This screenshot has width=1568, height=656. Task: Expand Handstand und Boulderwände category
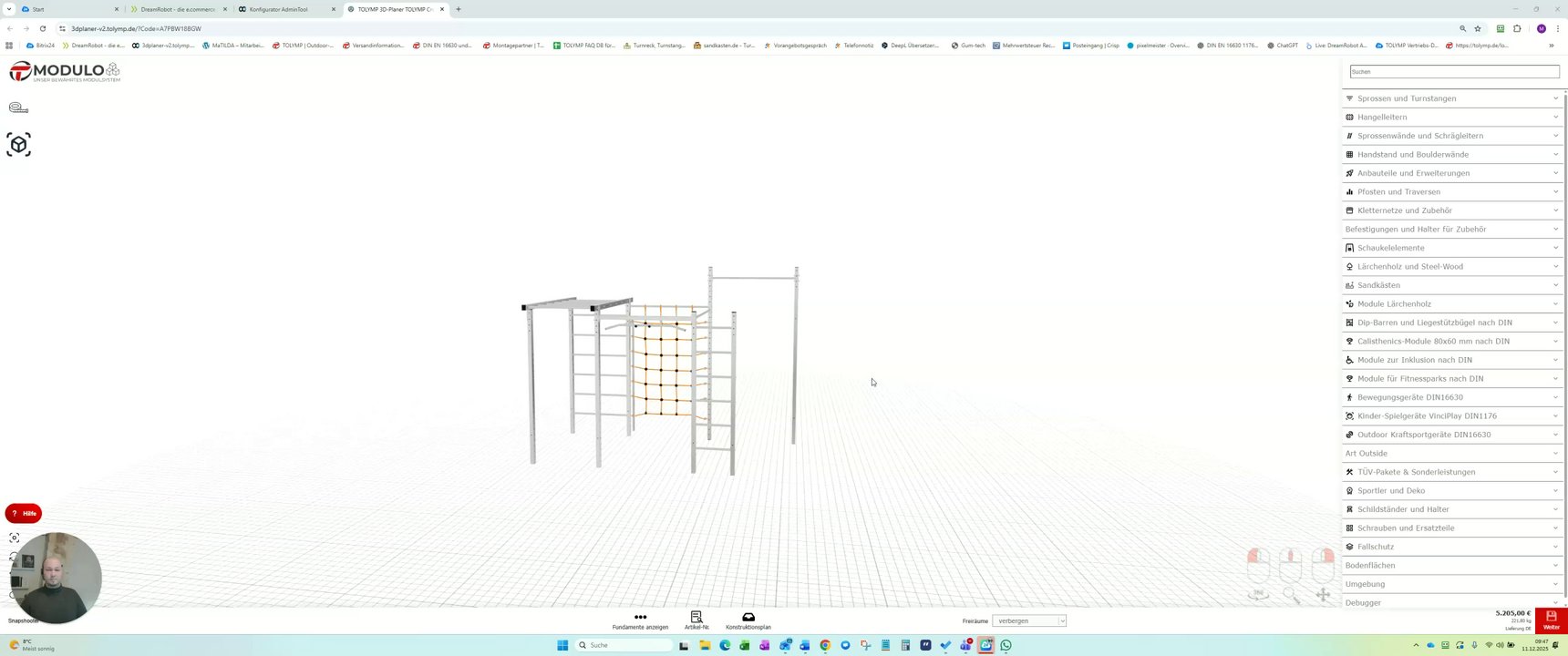(1452, 154)
